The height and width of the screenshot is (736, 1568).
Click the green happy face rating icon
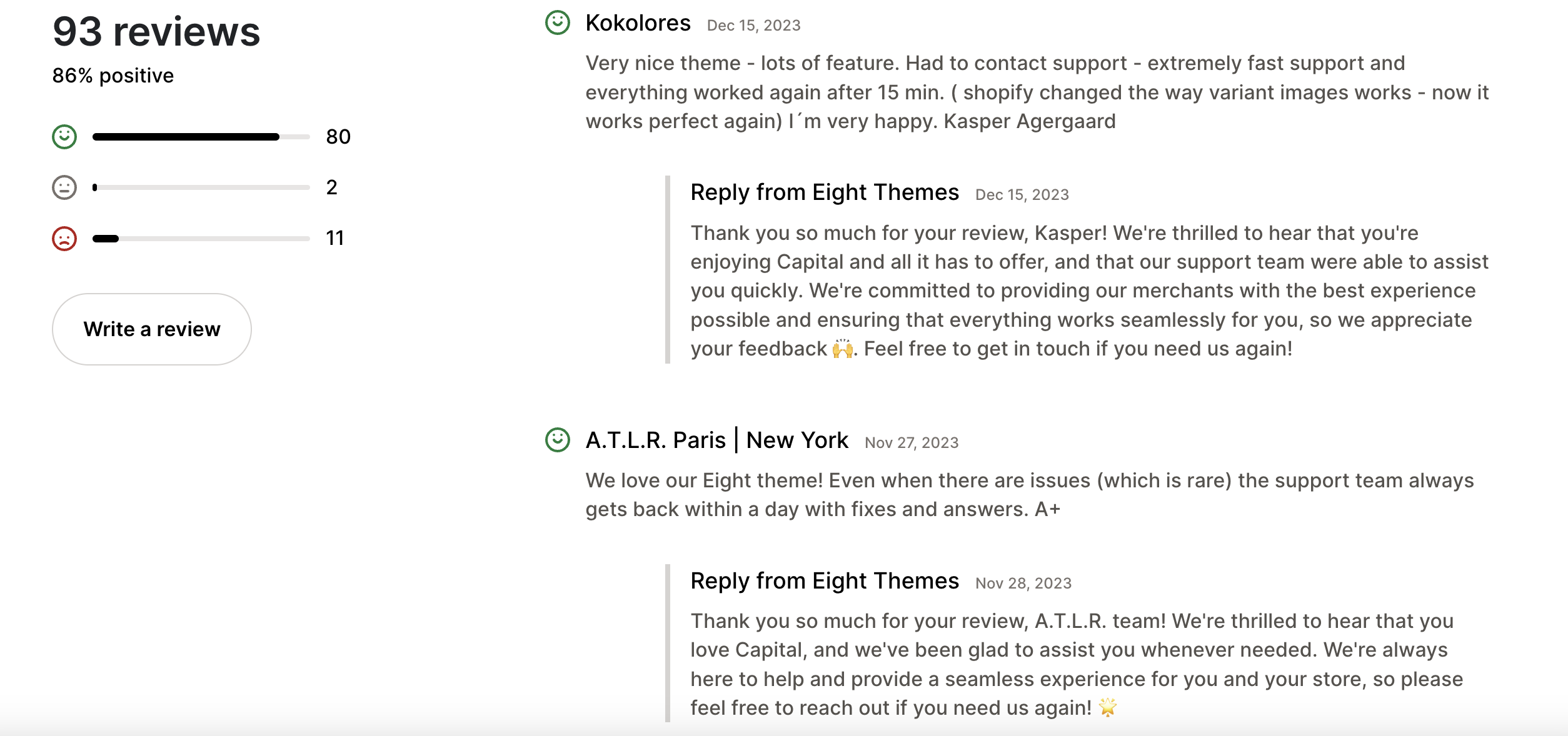point(64,136)
